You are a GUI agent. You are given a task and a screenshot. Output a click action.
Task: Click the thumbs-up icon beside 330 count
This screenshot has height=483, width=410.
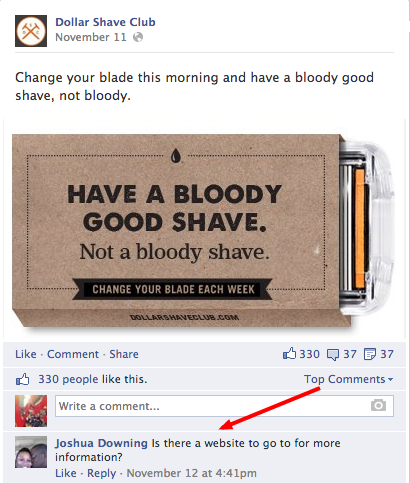pyautogui.click(x=289, y=354)
